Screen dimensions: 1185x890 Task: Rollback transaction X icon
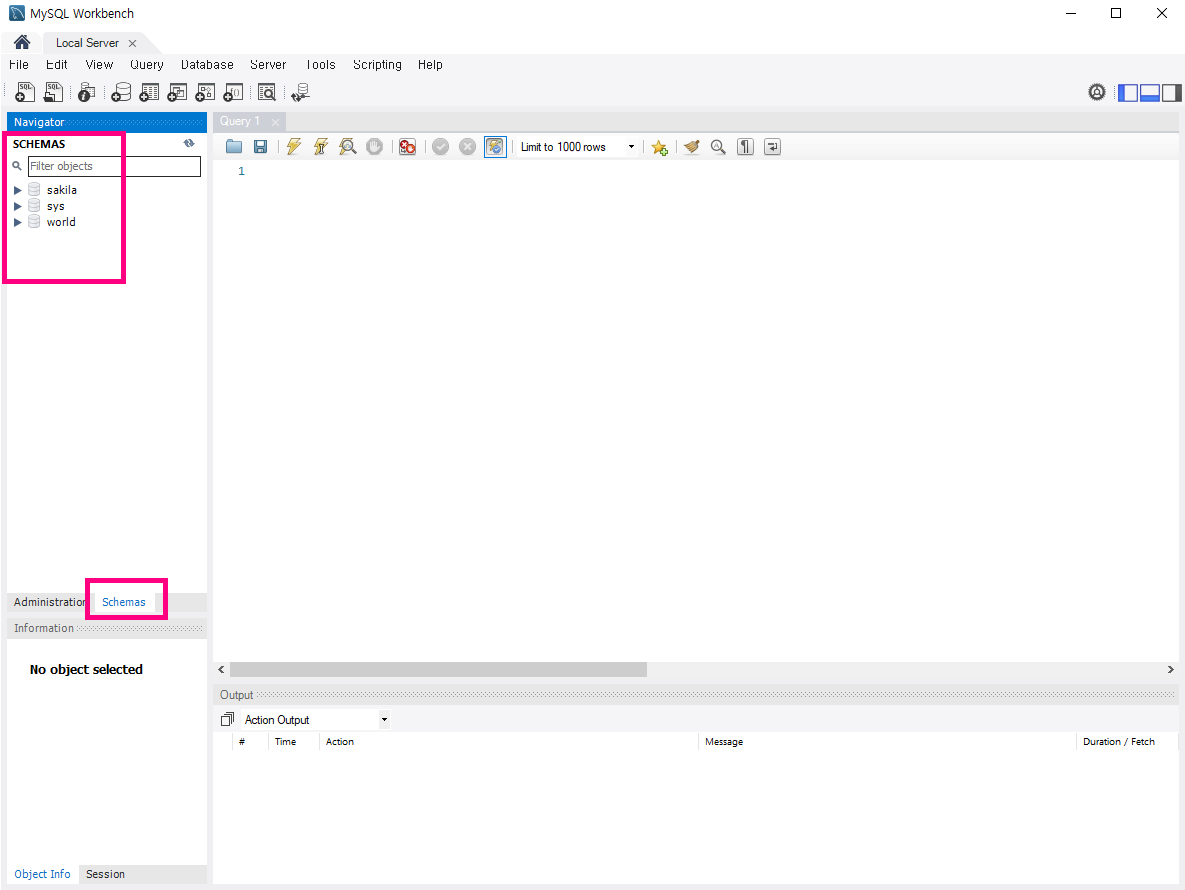(468, 147)
